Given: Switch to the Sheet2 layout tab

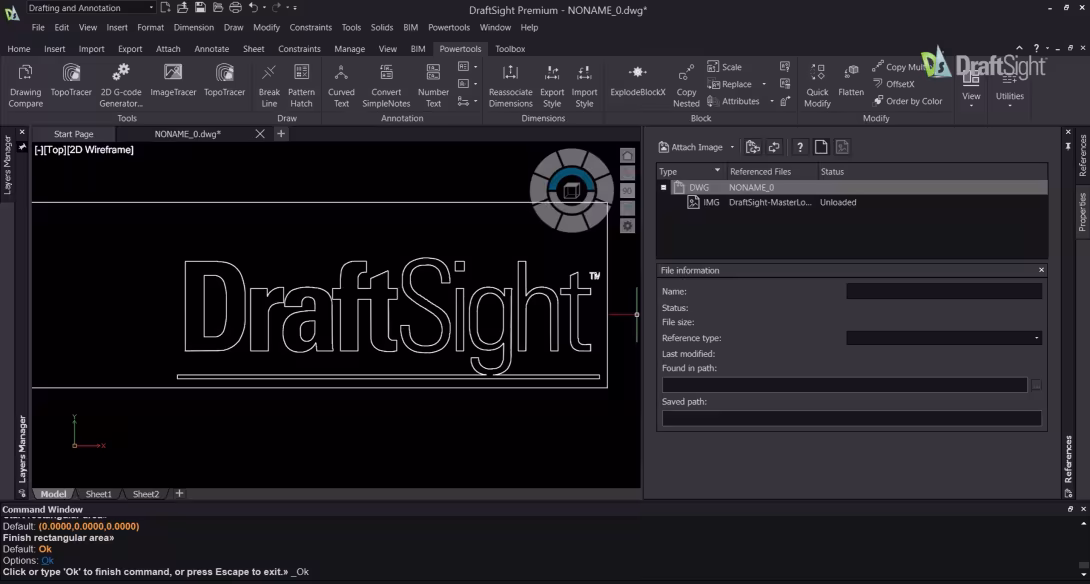Looking at the screenshot, I should (x=145, y=494).
